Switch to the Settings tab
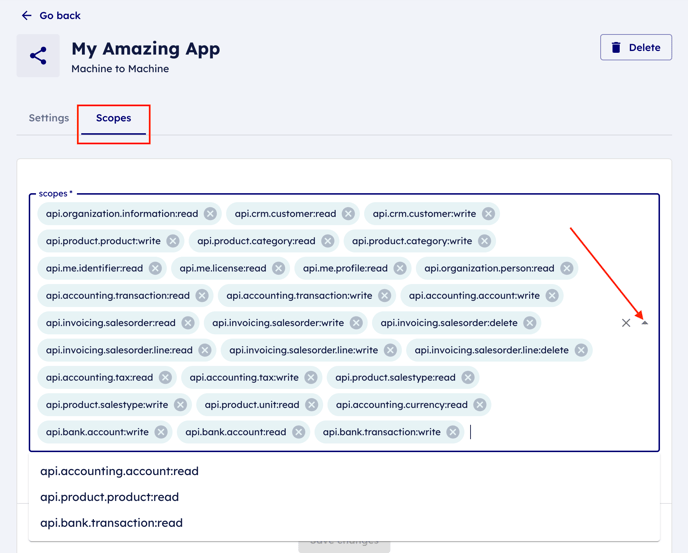This screenshot has height=553, width=688. coord(48,118)
